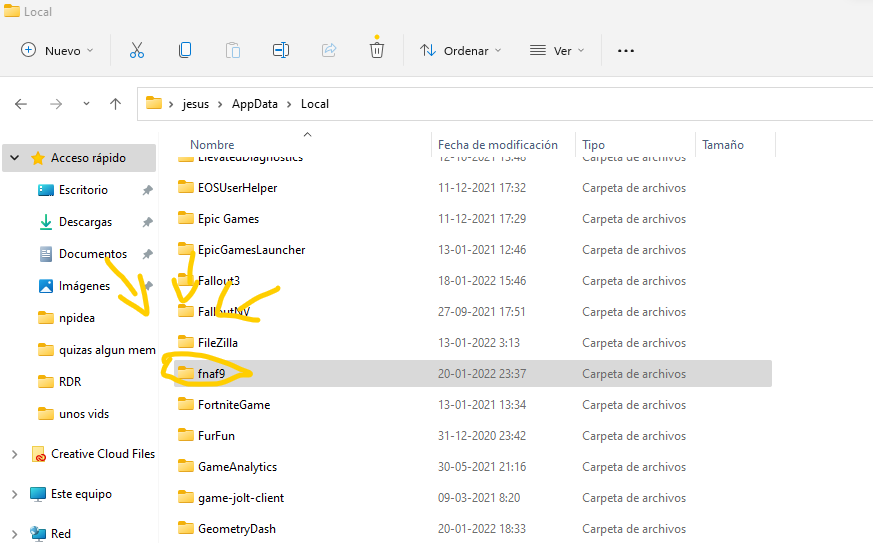Select the GameAnalytics folder

(x=237, y=467)
